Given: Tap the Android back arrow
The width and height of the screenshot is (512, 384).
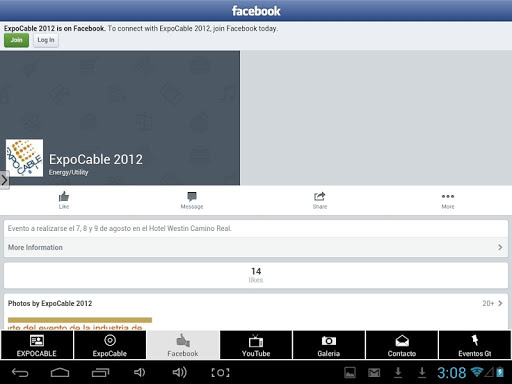Looking at the screenshot, I should pyautogui.click(x=20, y=372).
